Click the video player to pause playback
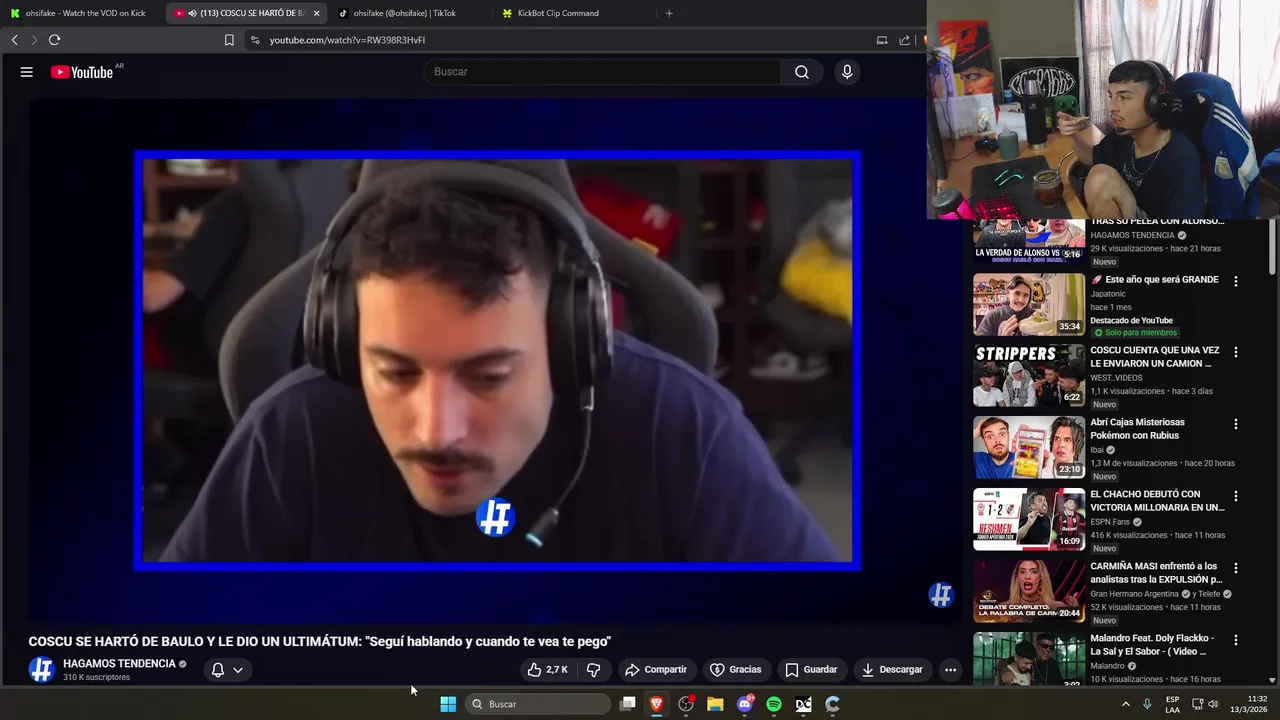 497,360
